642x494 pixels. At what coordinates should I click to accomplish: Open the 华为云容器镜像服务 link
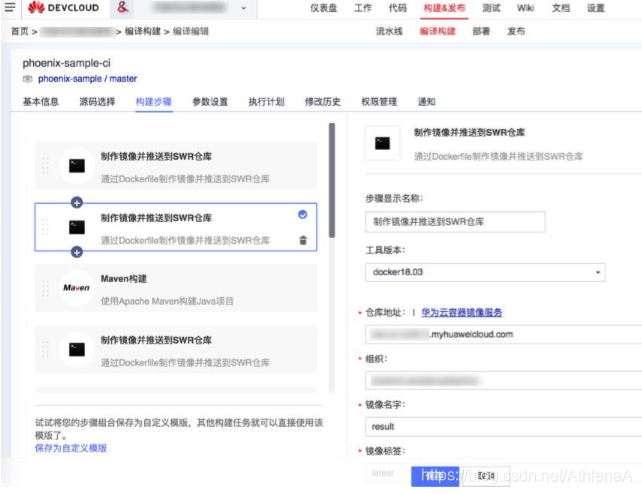[462, 313]
